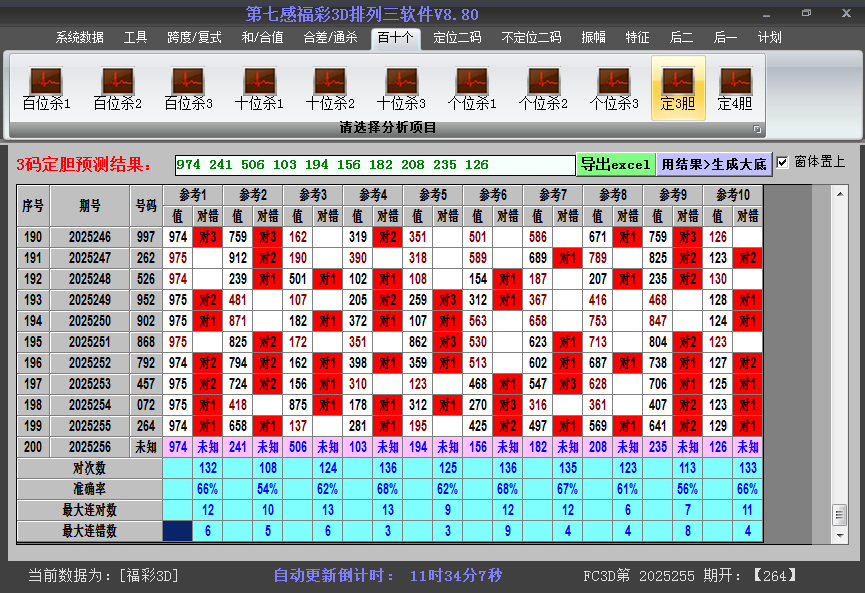Open the 定4胆 analysis icon
Image resolution: width=865 pixels, height=593 pixels.
pos(735,88)
